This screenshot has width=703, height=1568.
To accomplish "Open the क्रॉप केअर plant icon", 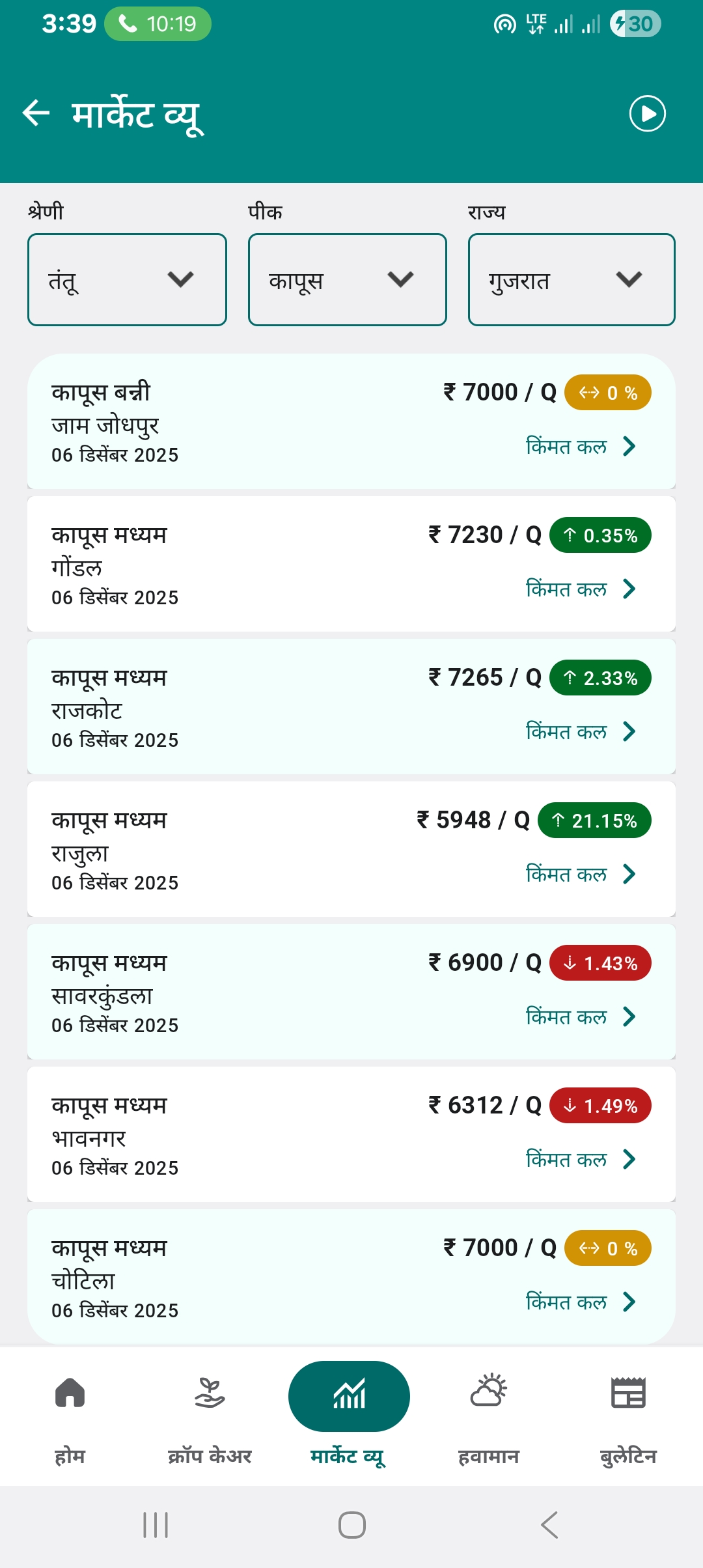I will 210,1393.
